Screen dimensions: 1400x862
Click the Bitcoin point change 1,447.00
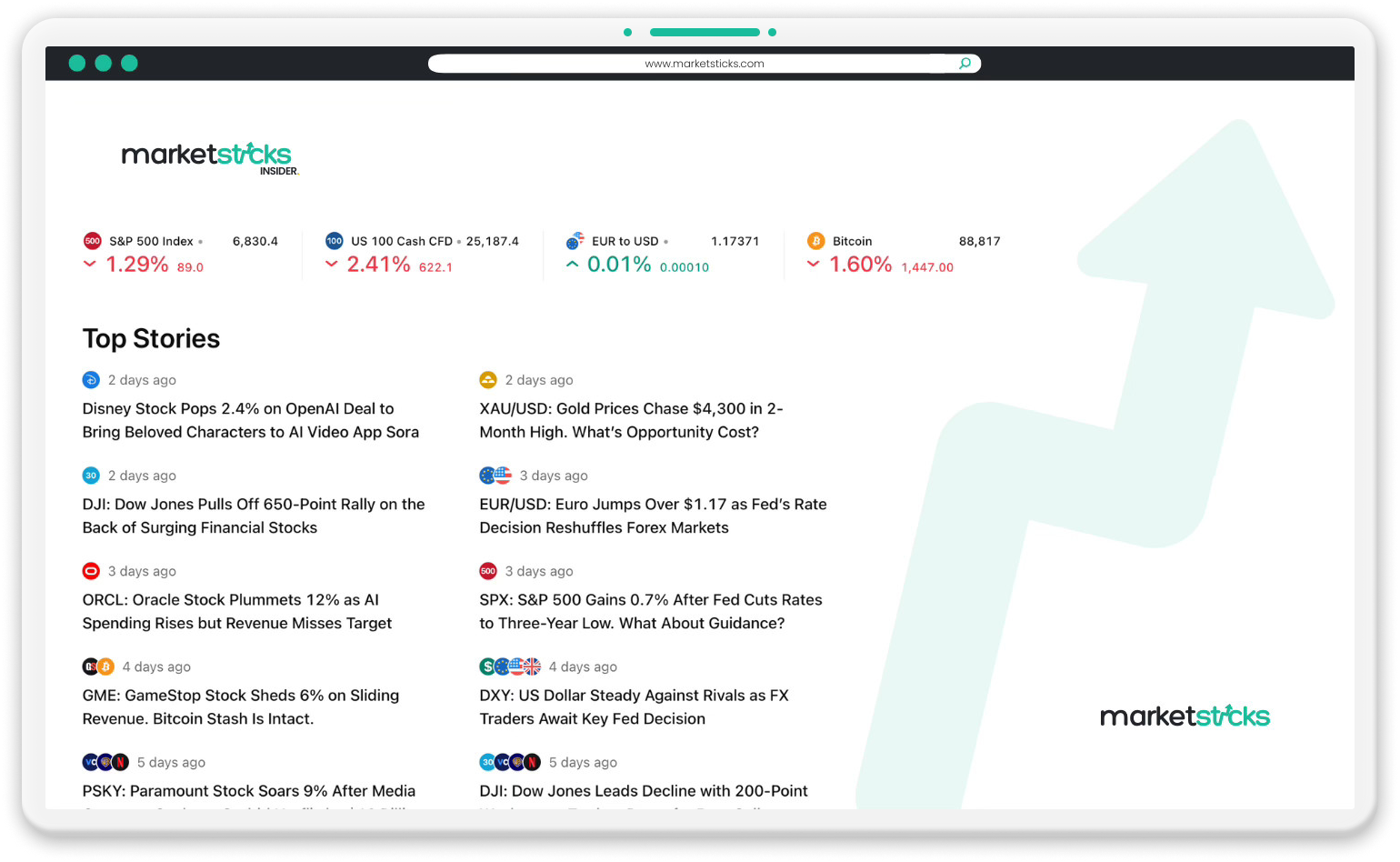[927, 267]
